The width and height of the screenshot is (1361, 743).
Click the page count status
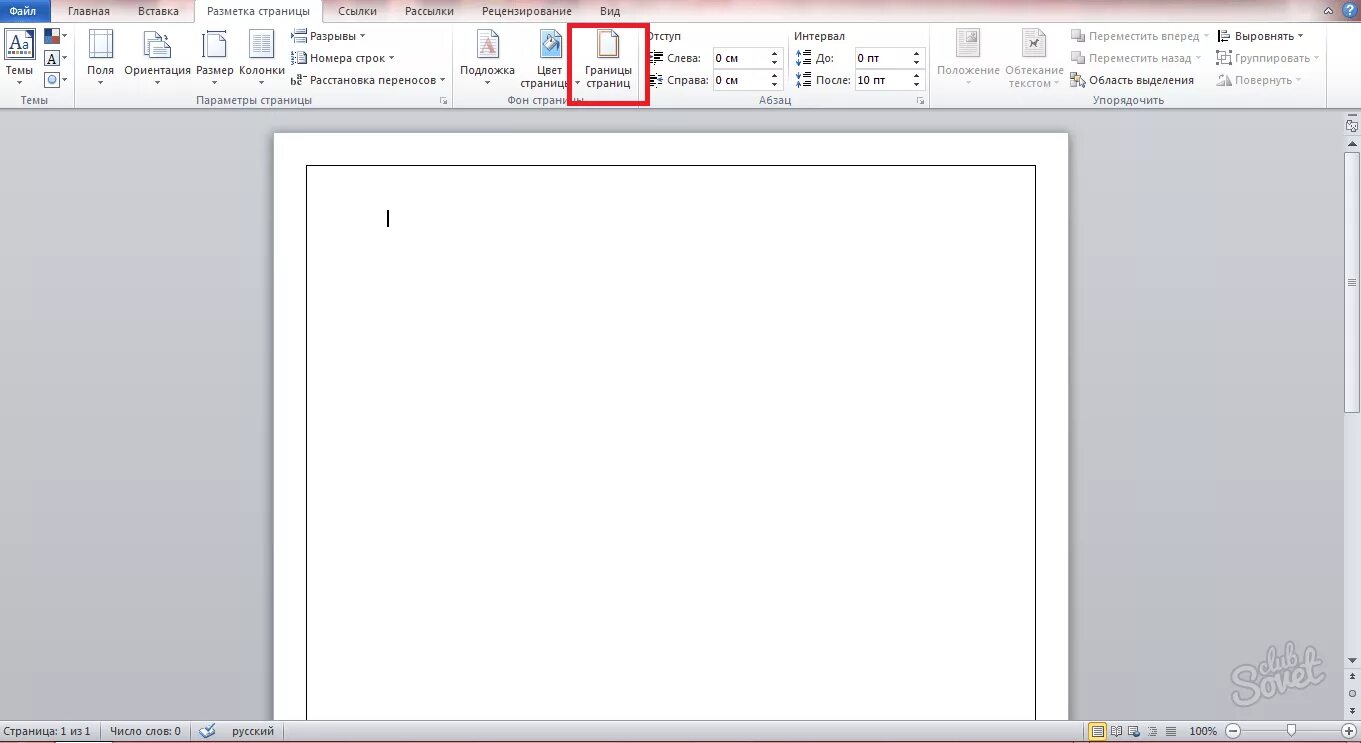pos(48,731)
